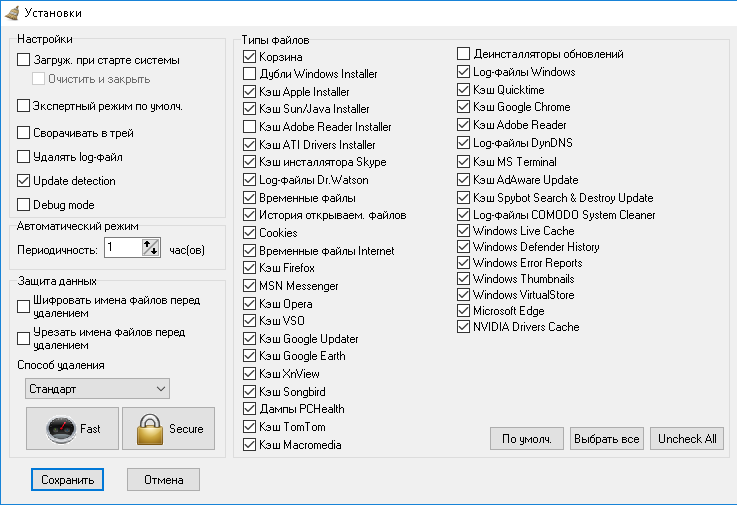Click the Сохранить button
Viewport: 737px width, 505px height.
coord(67,480)
